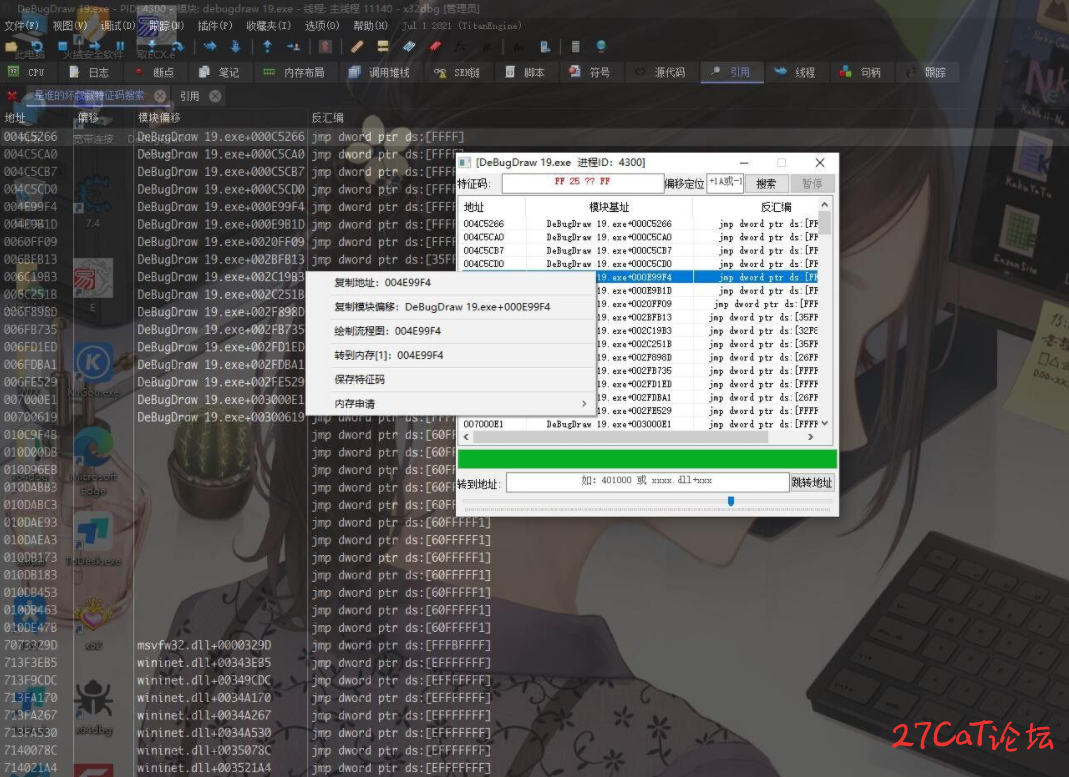Open the 调试(D) menu

coord(118,26)
